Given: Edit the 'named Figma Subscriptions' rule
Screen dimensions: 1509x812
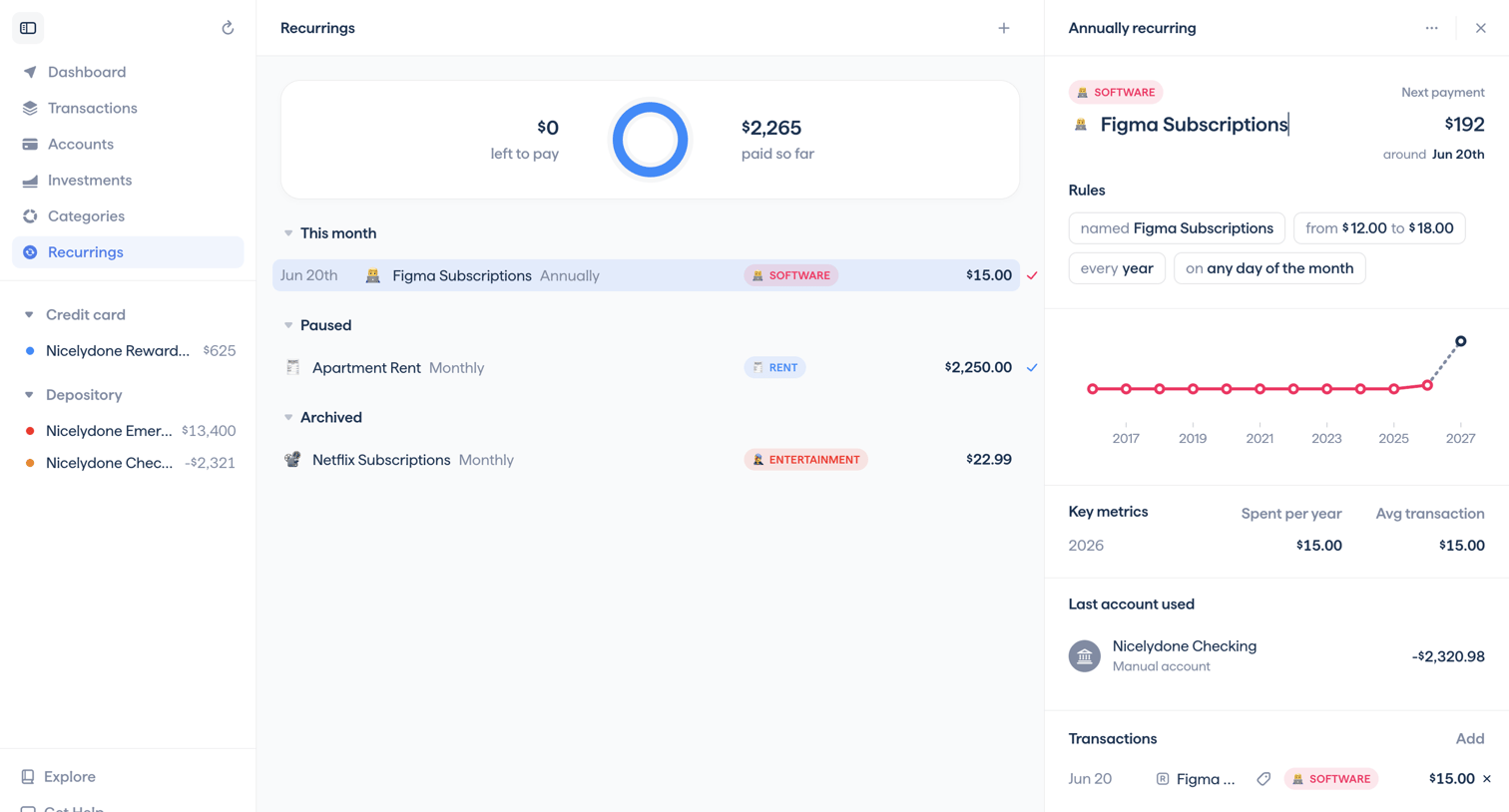Looking at the screenshot, I should [1177, 228].
